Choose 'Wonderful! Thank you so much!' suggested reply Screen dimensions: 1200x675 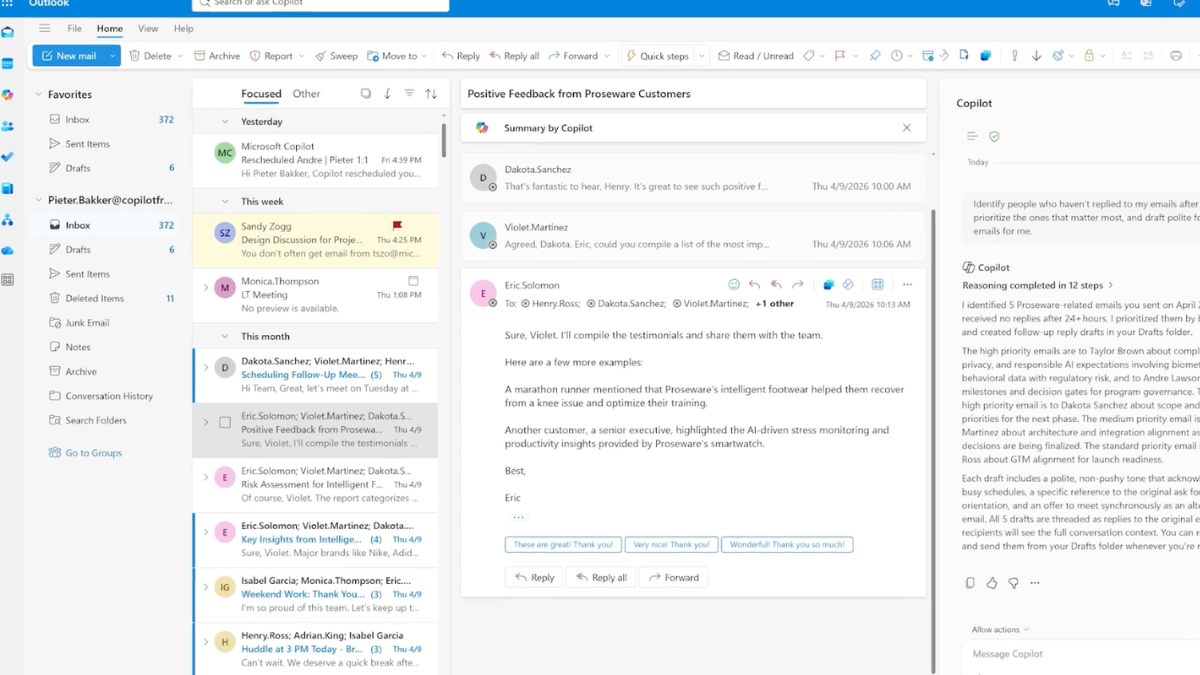pos(787,545)
